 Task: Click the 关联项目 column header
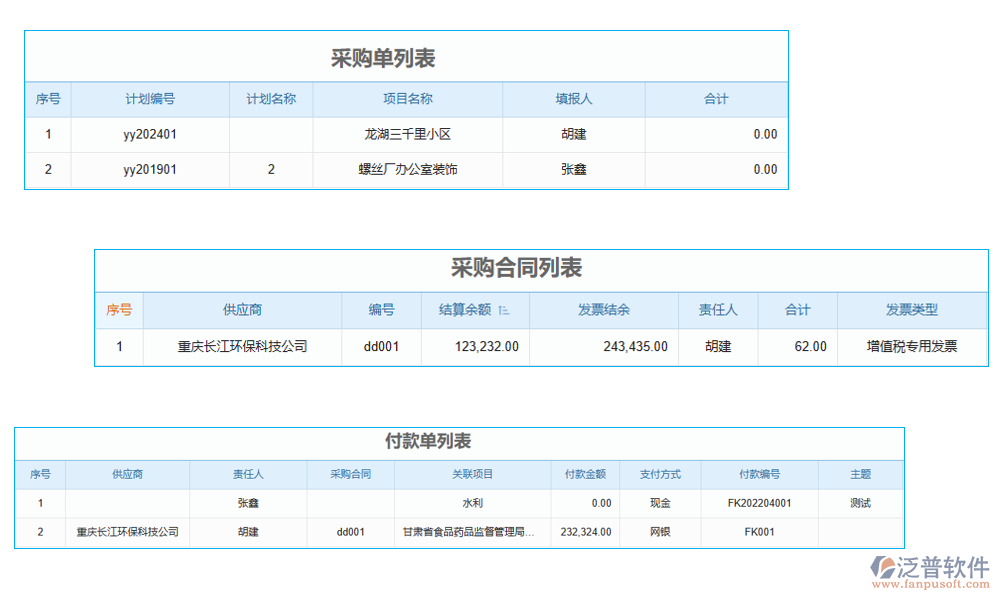pyautogui.click(x=473, y=474)
